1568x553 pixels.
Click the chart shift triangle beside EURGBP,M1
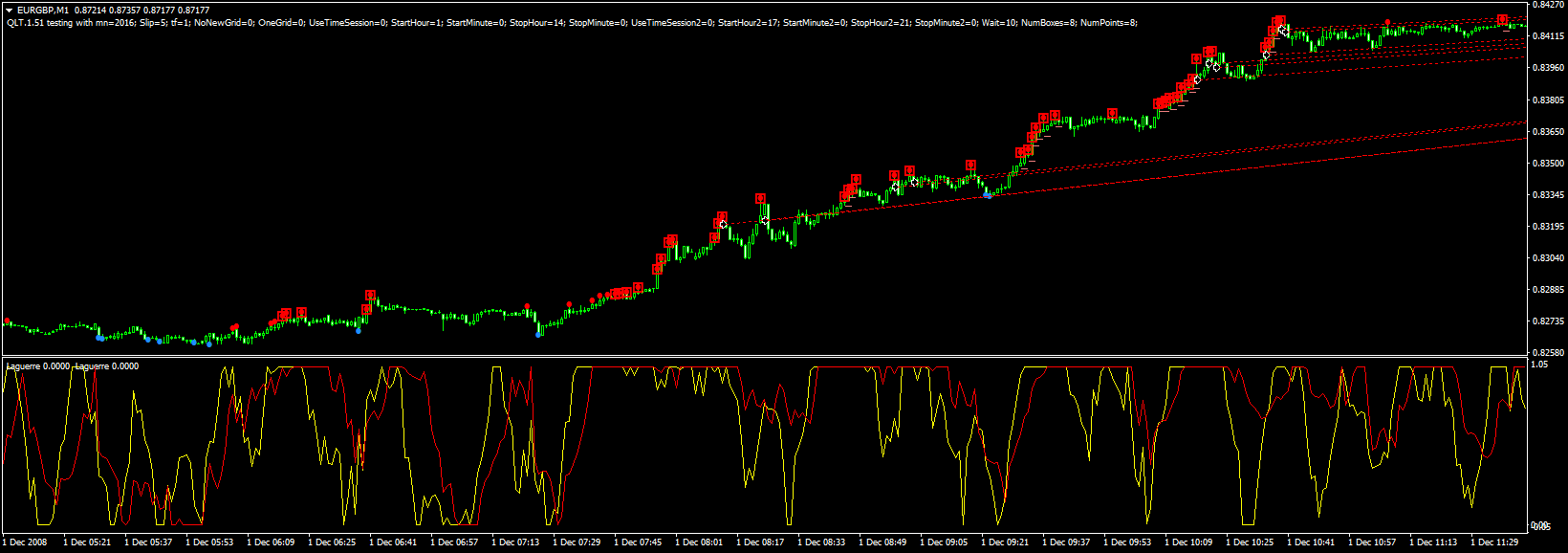tap(10, 11)
